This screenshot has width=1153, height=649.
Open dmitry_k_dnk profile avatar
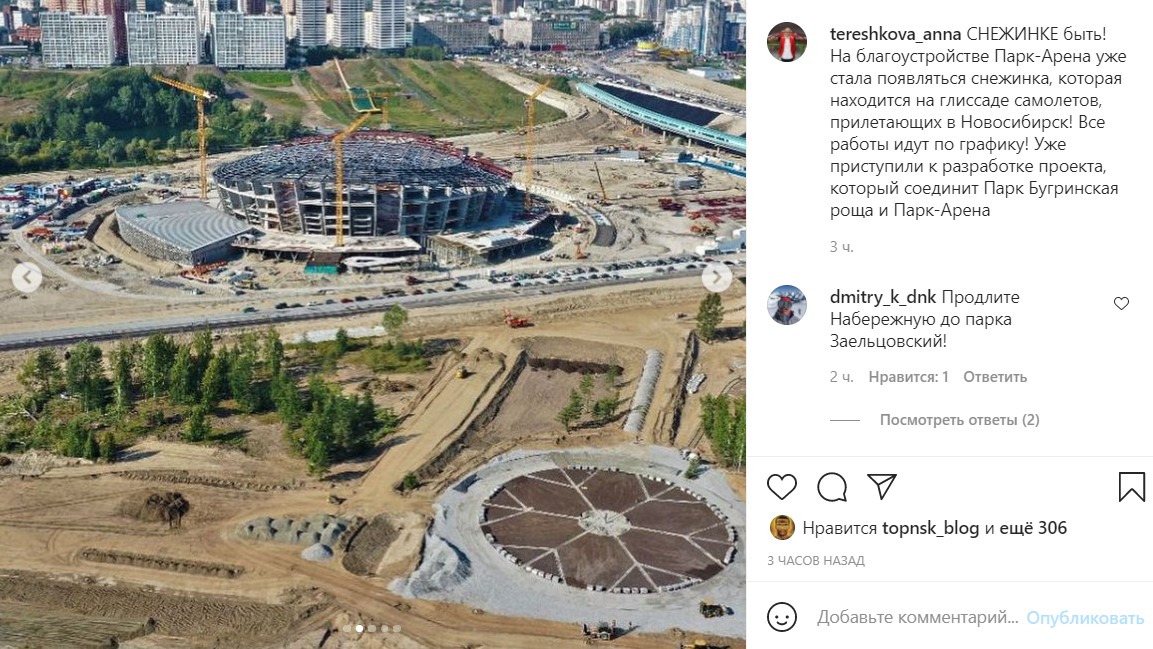(x=787, y=305)
